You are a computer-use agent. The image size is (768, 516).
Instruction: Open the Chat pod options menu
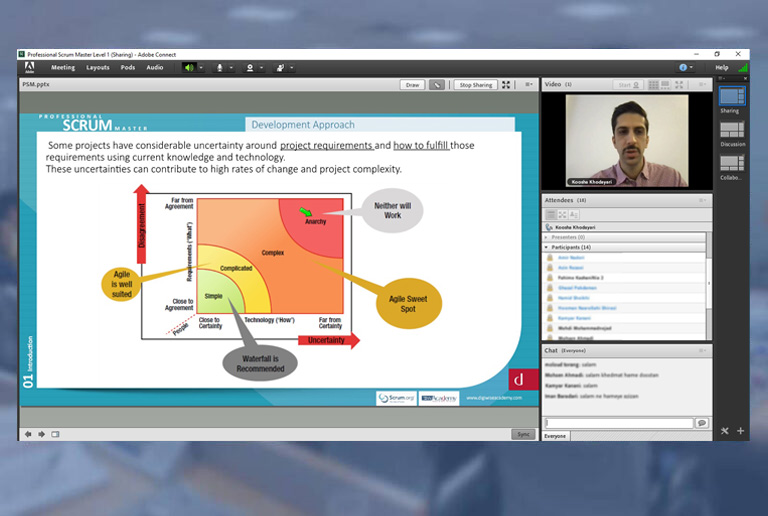(702, 350)
